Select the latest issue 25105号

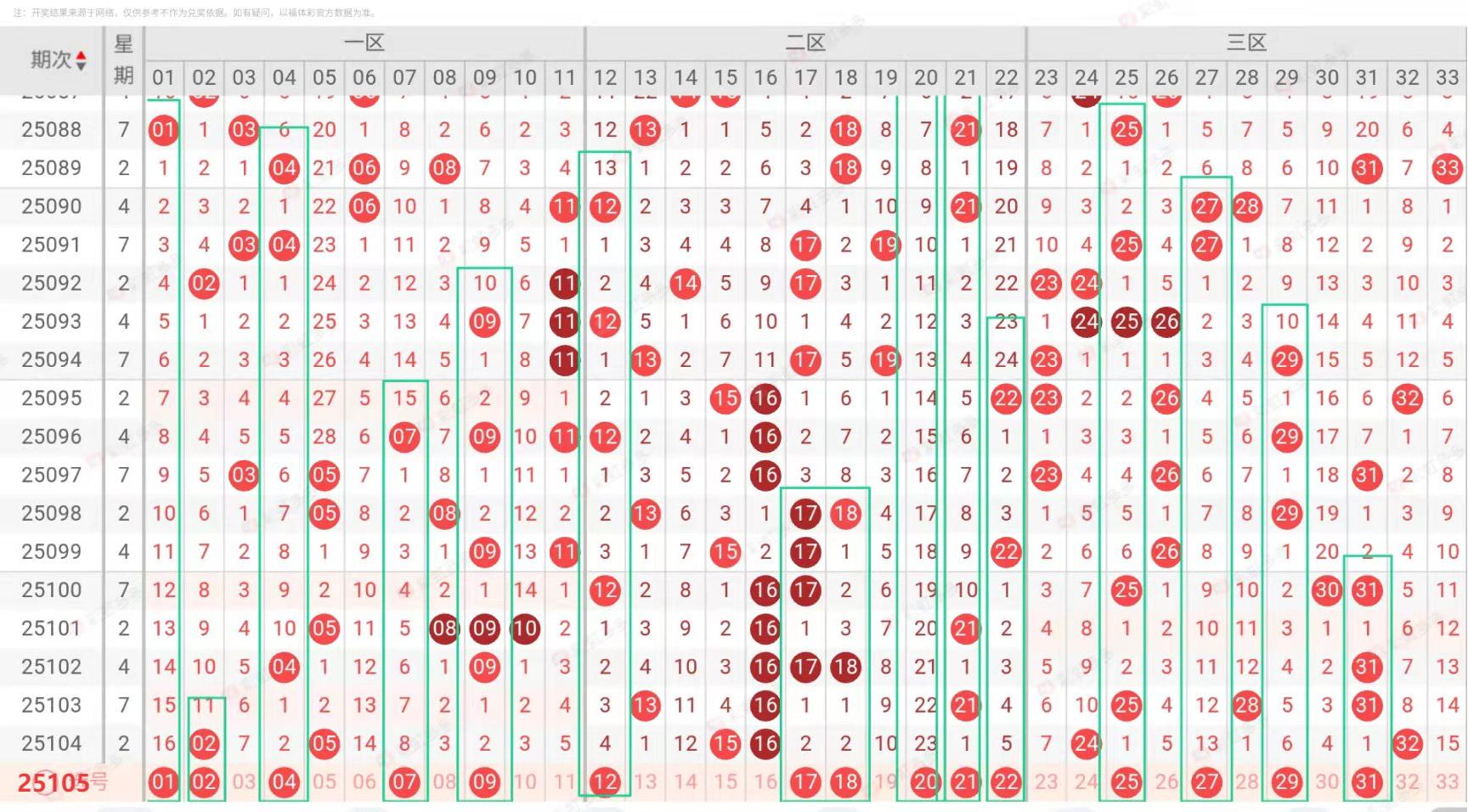point(62,781)
